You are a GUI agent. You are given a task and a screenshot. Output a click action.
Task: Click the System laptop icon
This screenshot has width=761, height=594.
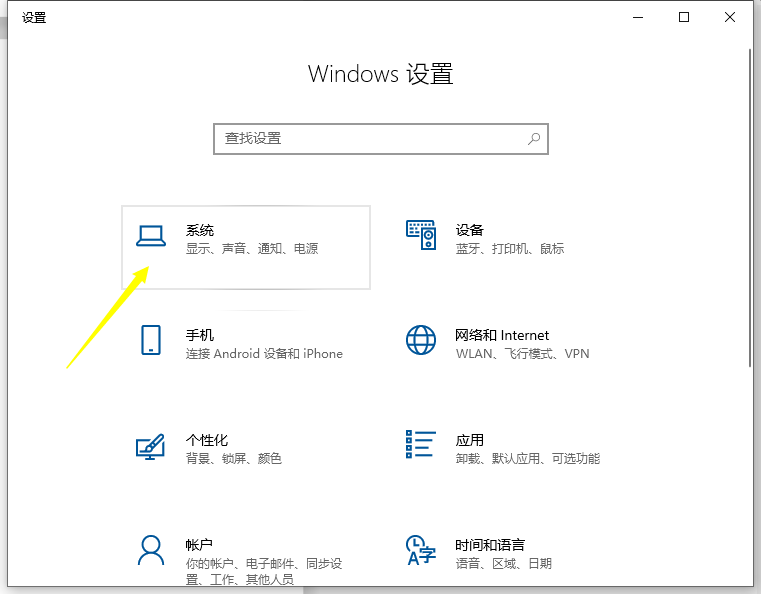pyautogui.click(x=150, y=235)
